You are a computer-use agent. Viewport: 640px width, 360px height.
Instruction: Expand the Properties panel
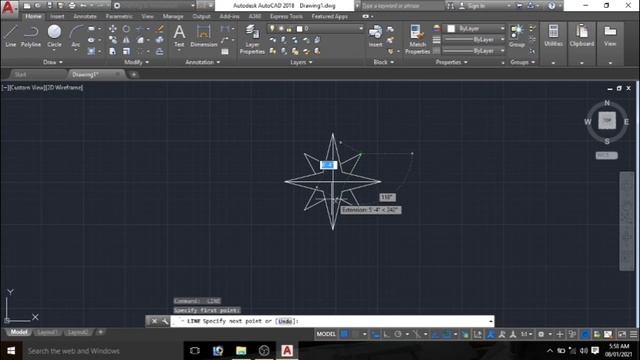tap(451, 62)
